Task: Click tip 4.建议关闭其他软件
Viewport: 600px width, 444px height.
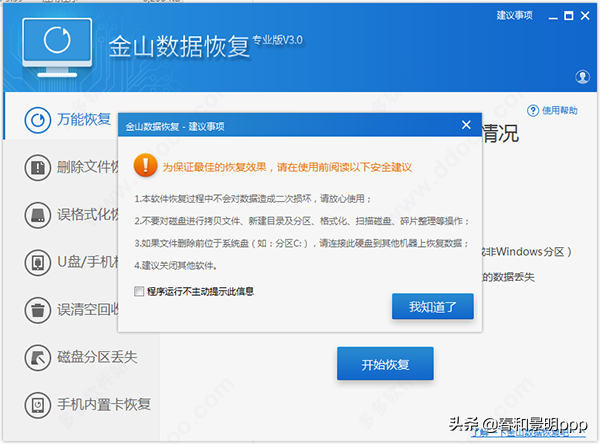Action: 176,266
